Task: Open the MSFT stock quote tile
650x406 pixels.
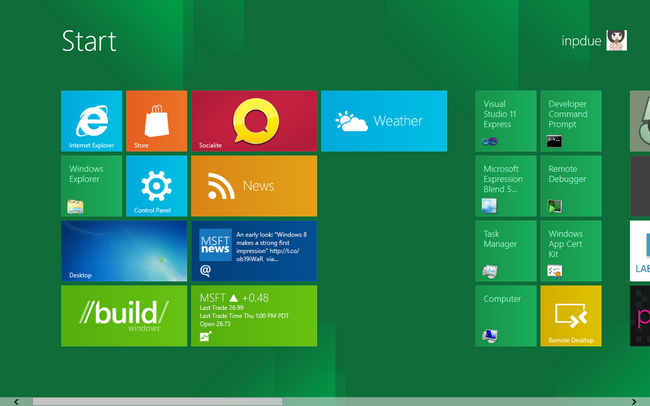Action: point(254,316)
